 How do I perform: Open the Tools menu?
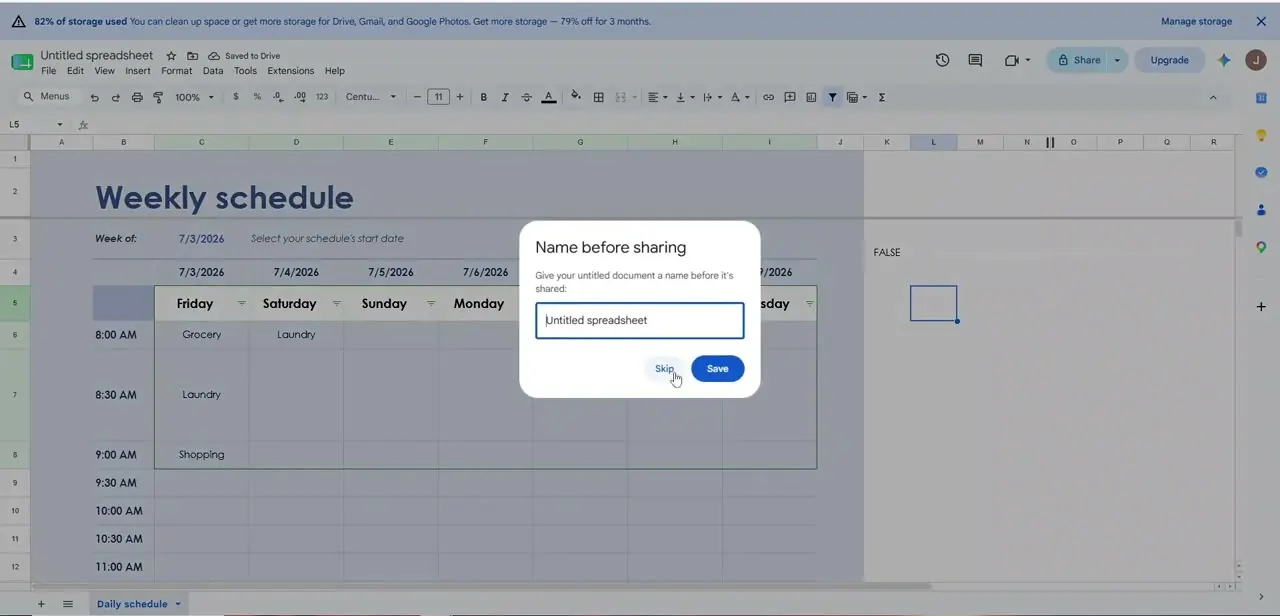(245, 71)
